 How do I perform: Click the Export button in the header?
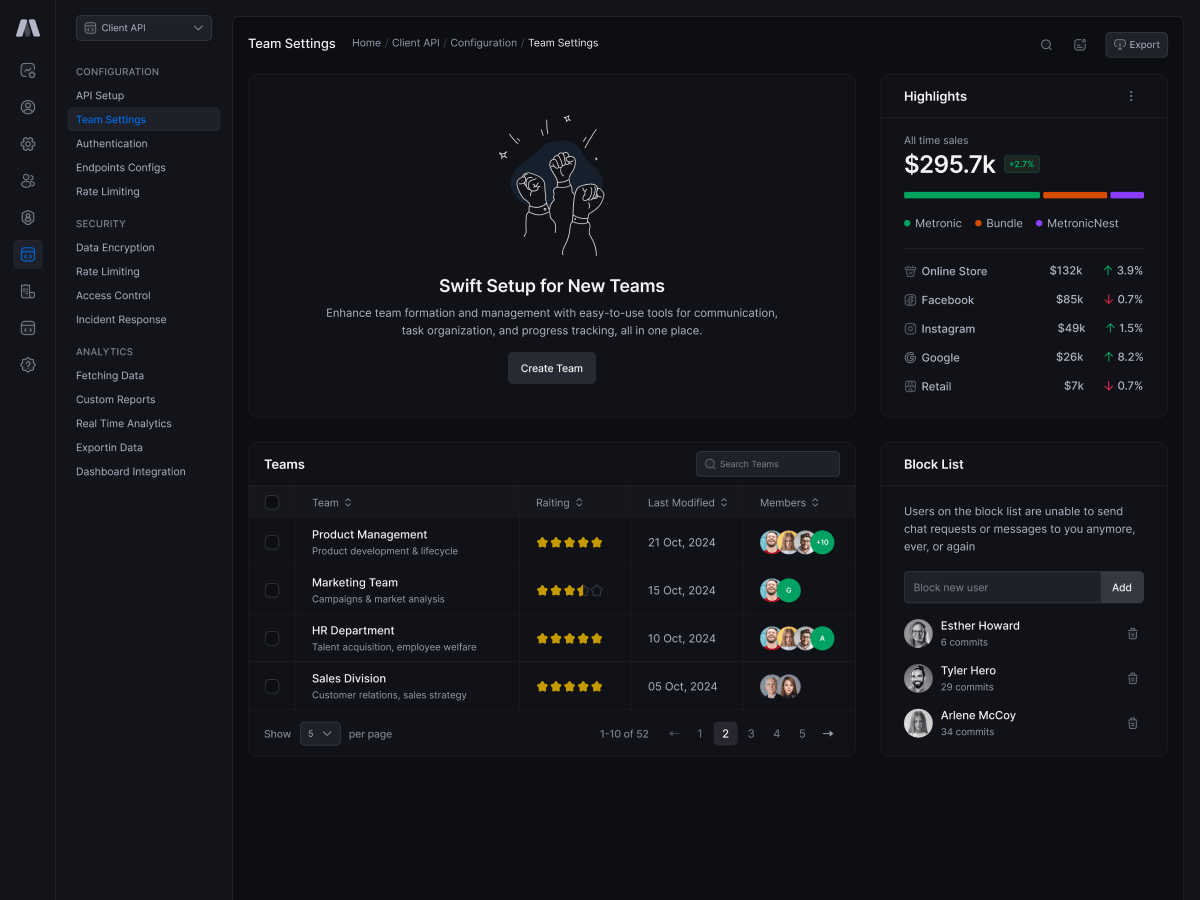1136,44
